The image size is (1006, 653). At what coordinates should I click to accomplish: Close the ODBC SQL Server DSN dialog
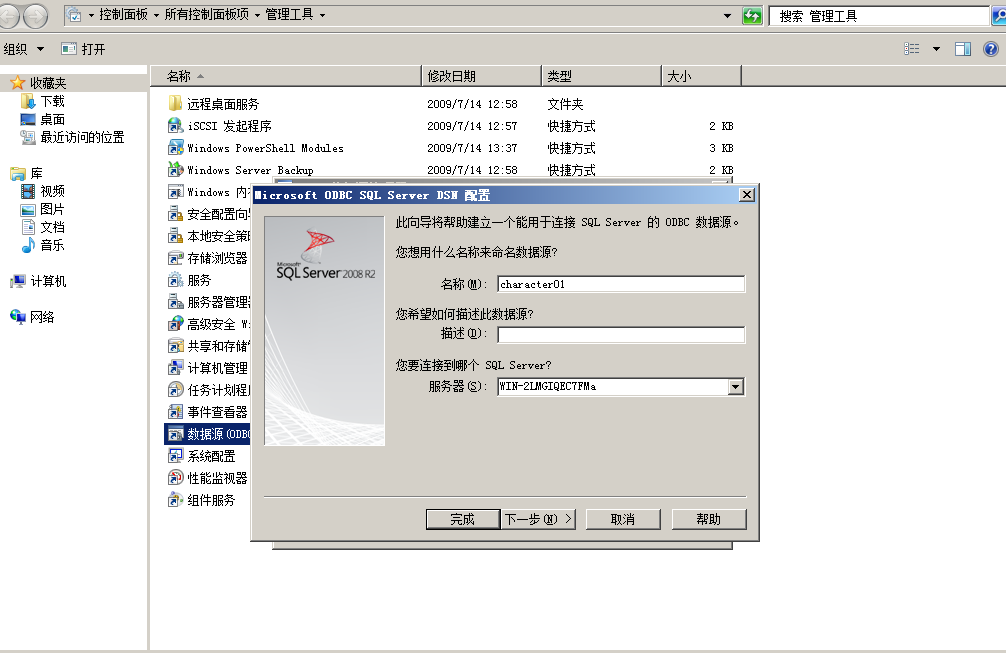pyautogui.click(x=746, y=194)
